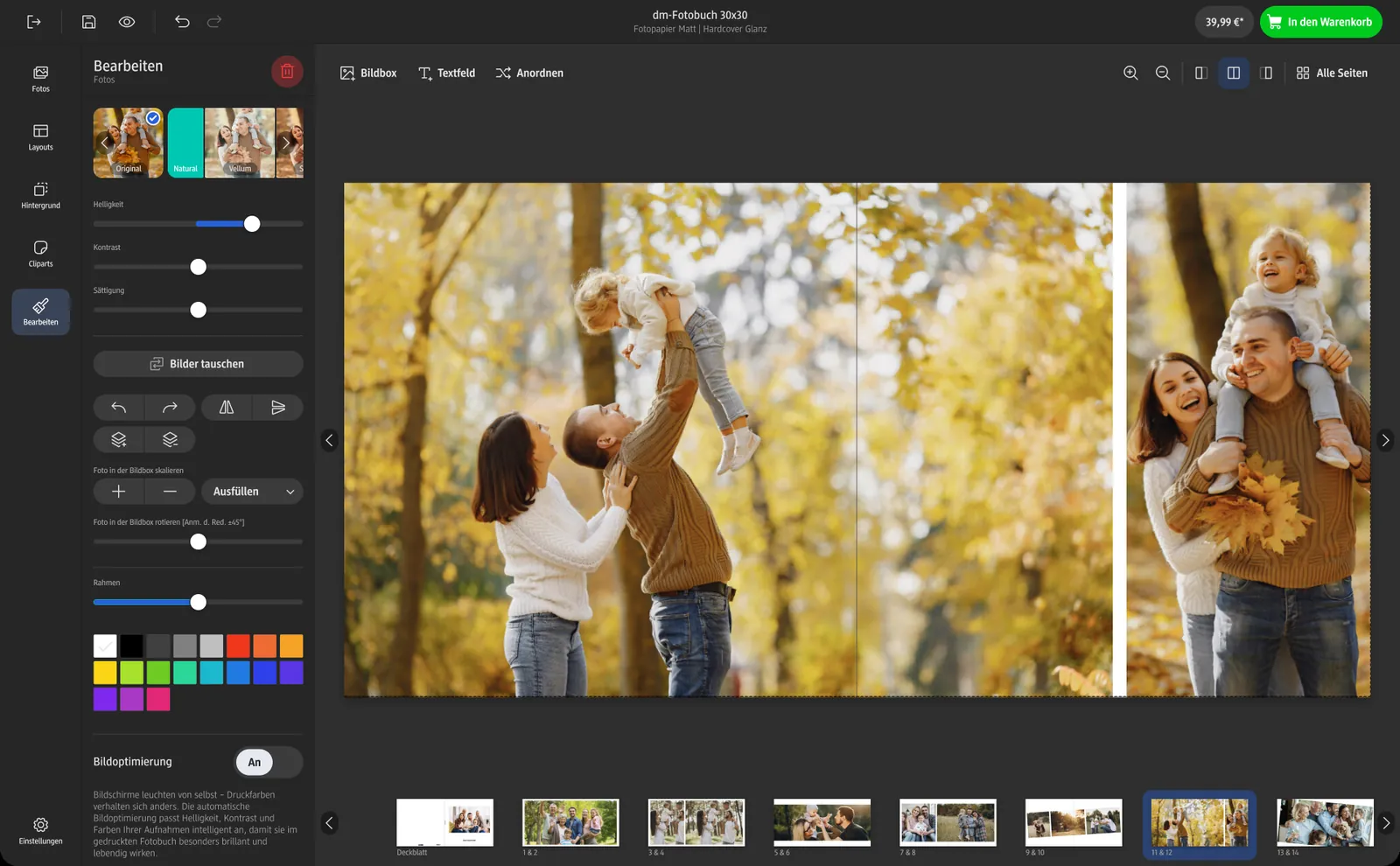
Task: Go to the next page spread
Action: pyautogui.click(x=1385, y=440)
